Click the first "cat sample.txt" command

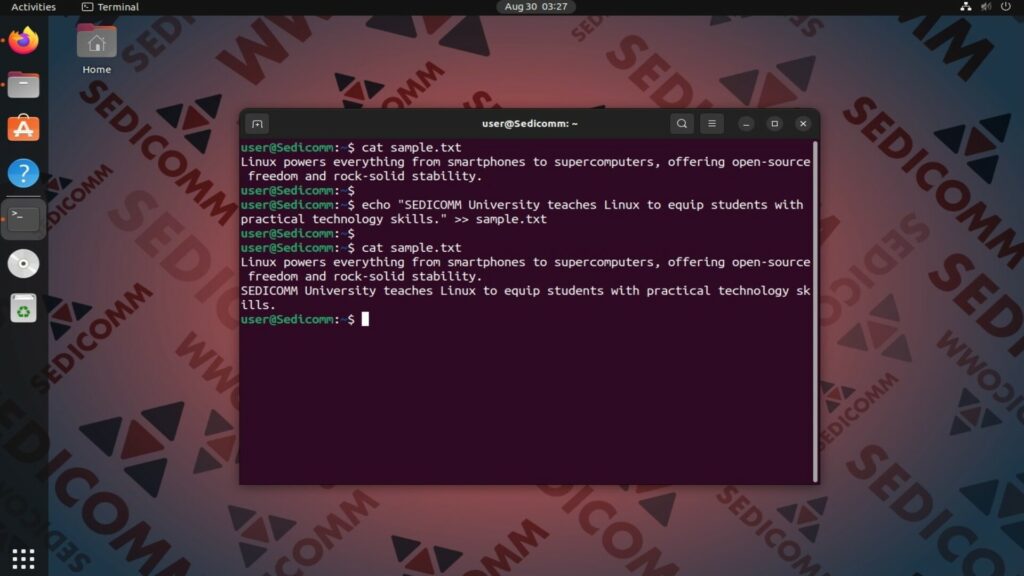[x=411, y=148]
